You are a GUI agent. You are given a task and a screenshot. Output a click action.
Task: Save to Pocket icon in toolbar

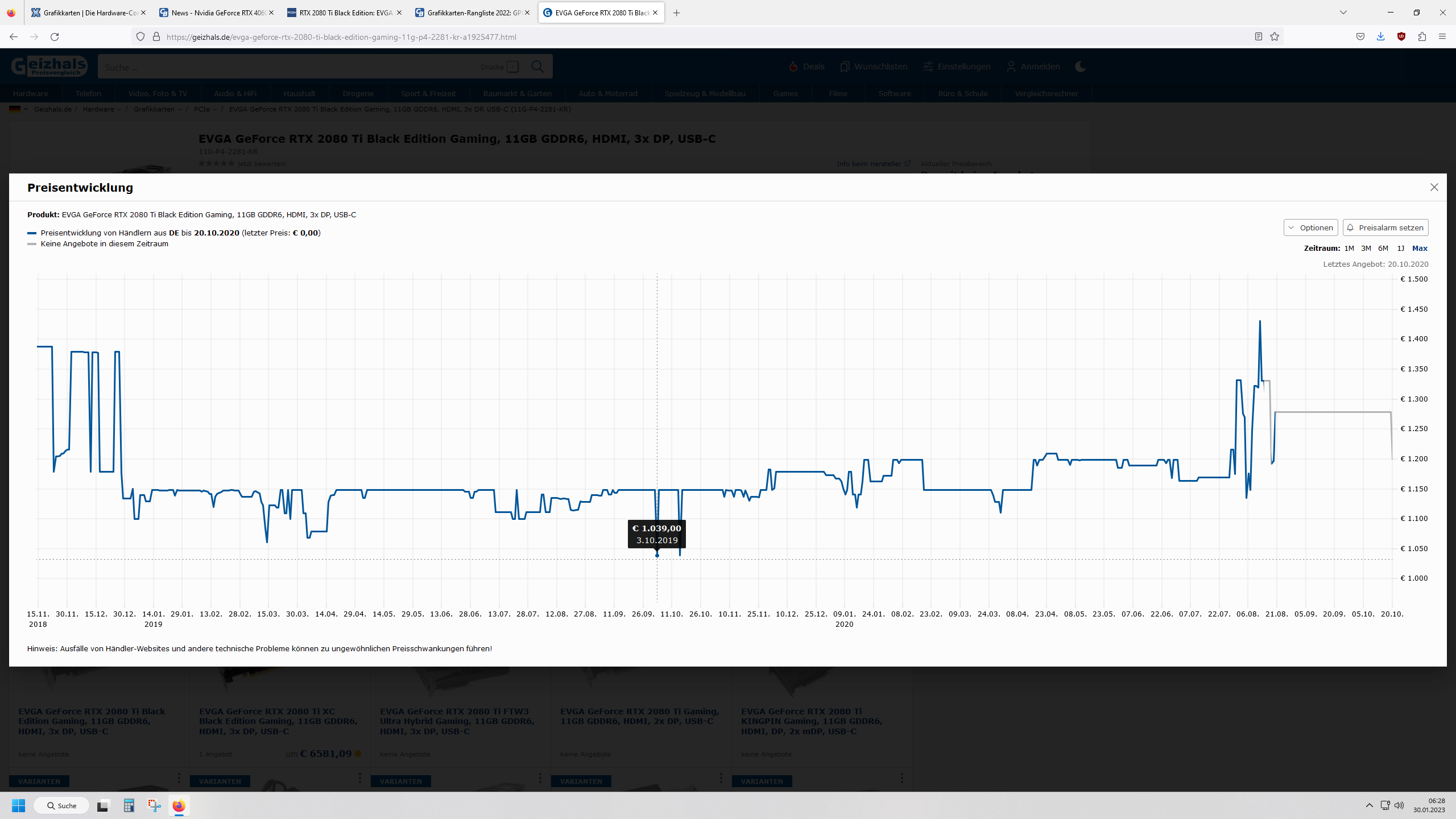(1360, 36)
